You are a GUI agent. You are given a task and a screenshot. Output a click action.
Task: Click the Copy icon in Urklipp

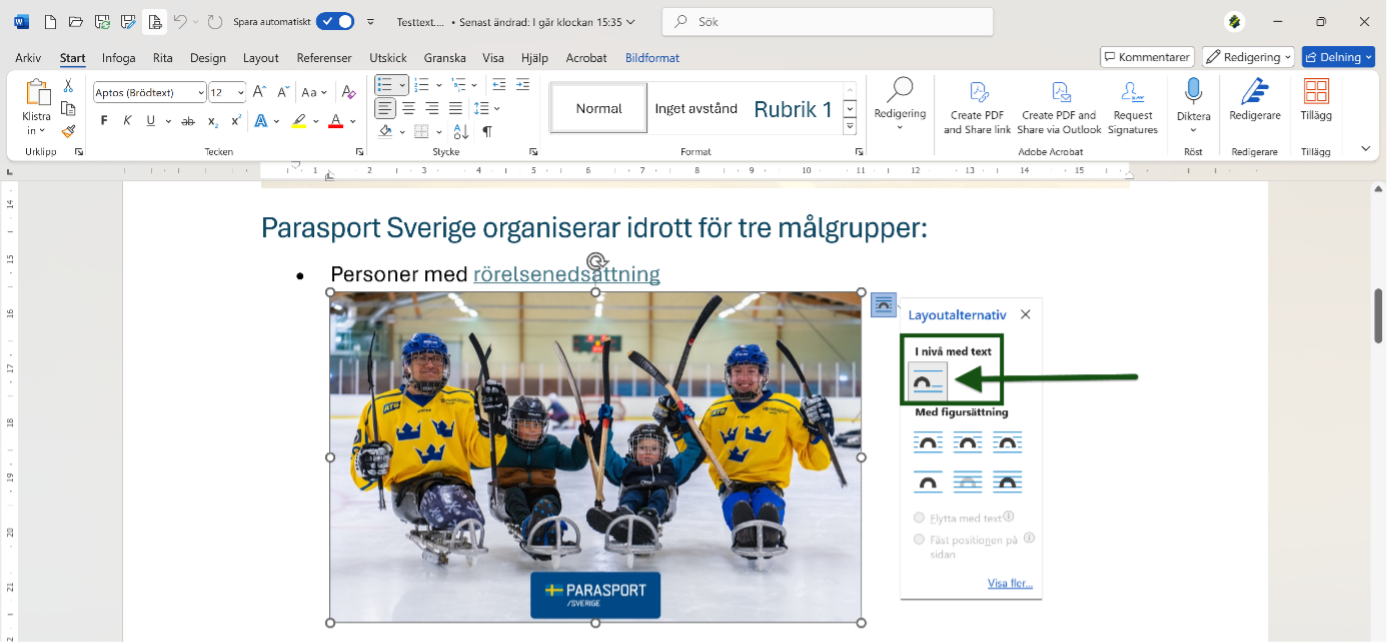[x=68, y=109]
